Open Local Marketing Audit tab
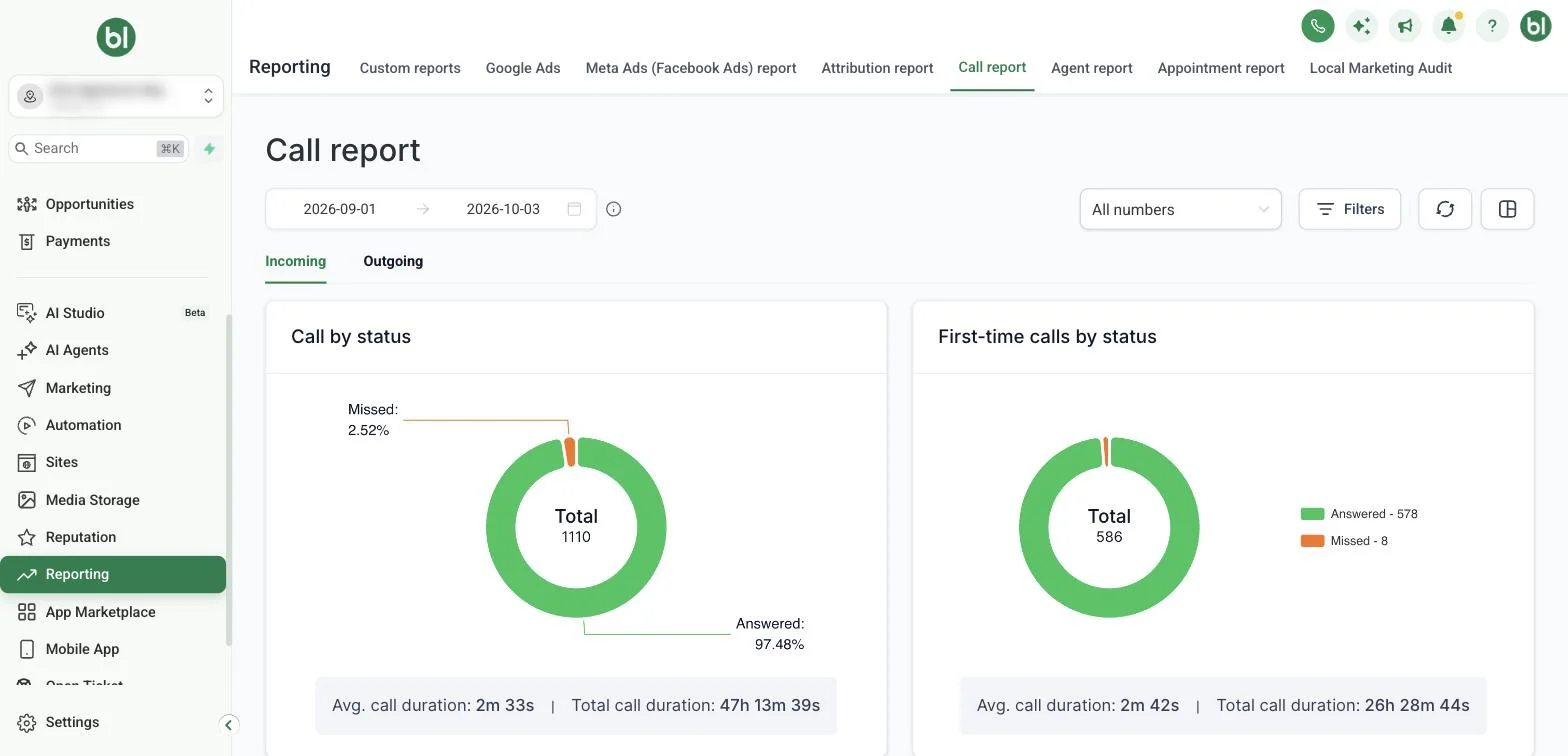The height and width of the screenshot is (756, 1568). [1381, 68]
